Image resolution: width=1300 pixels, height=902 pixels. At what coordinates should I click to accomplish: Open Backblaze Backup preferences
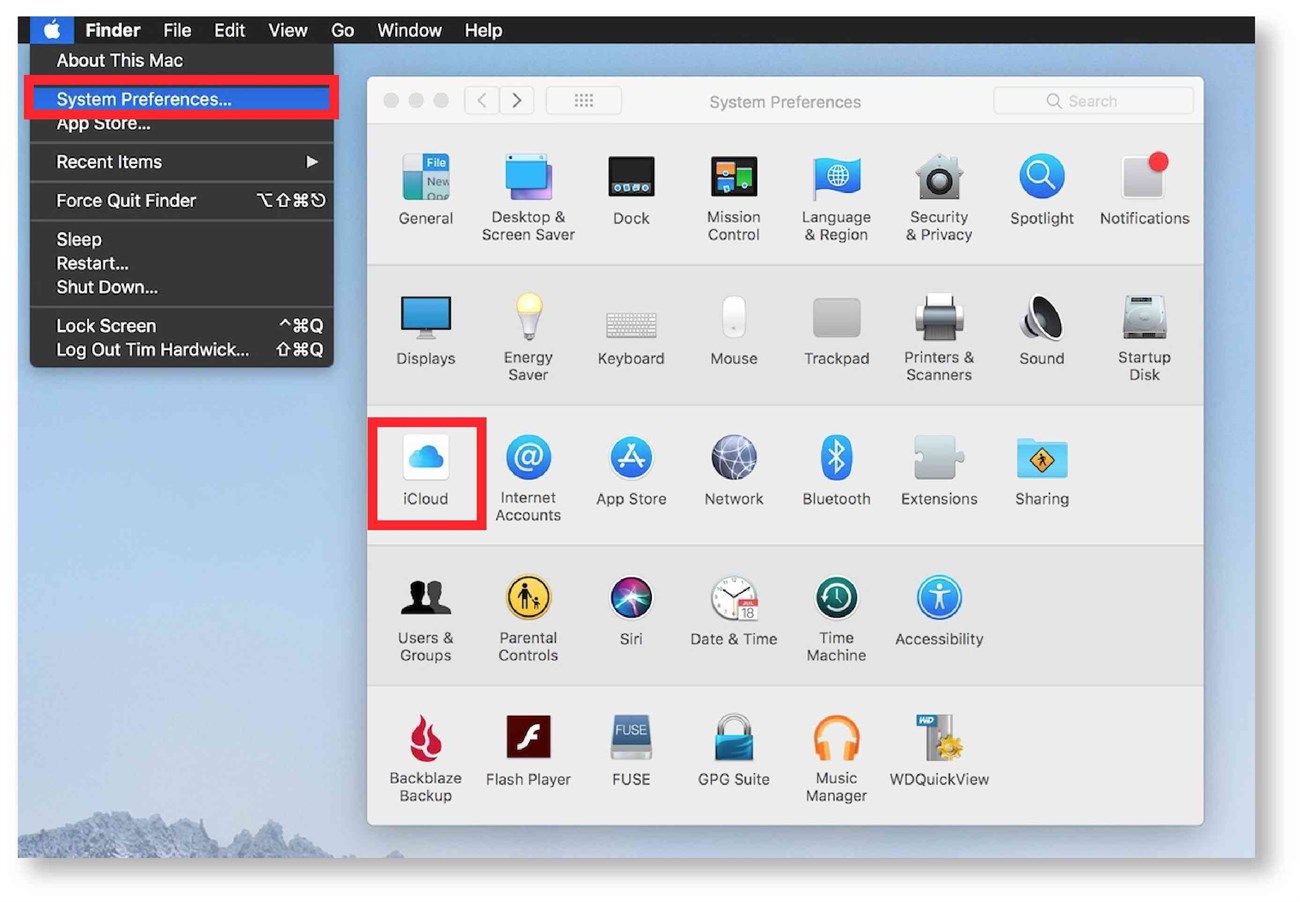pos(426,757)
